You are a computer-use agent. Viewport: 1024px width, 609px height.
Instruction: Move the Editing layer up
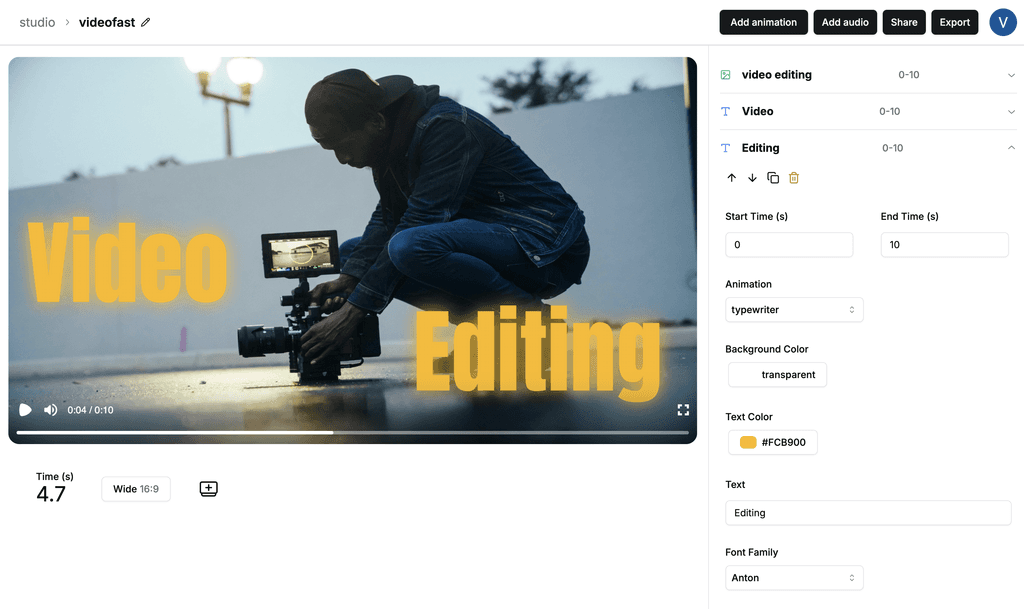pos(731,177)
